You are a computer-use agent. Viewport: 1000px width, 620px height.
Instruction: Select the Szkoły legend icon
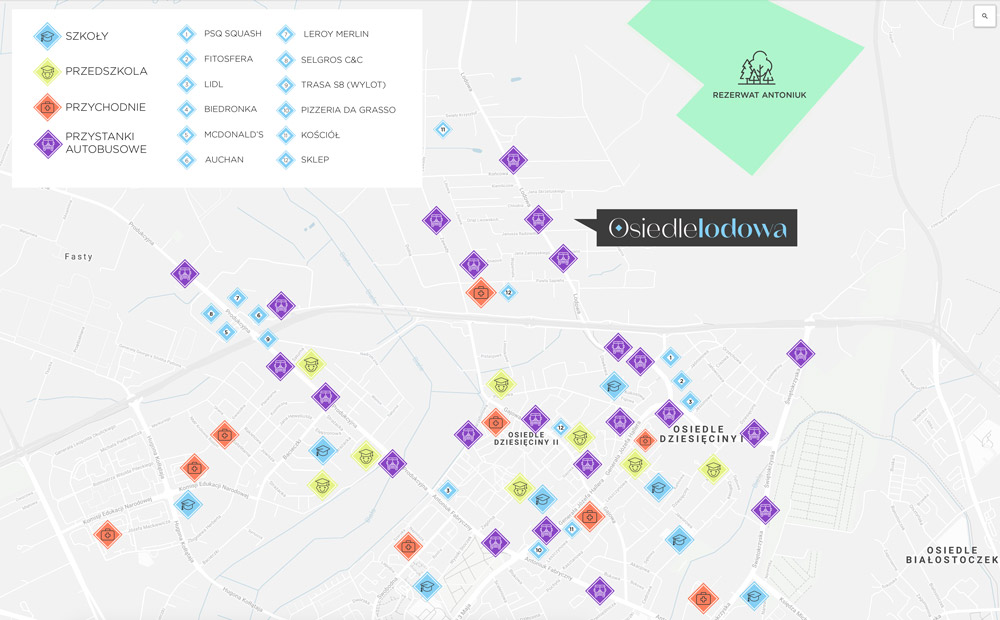pos(47,36)
